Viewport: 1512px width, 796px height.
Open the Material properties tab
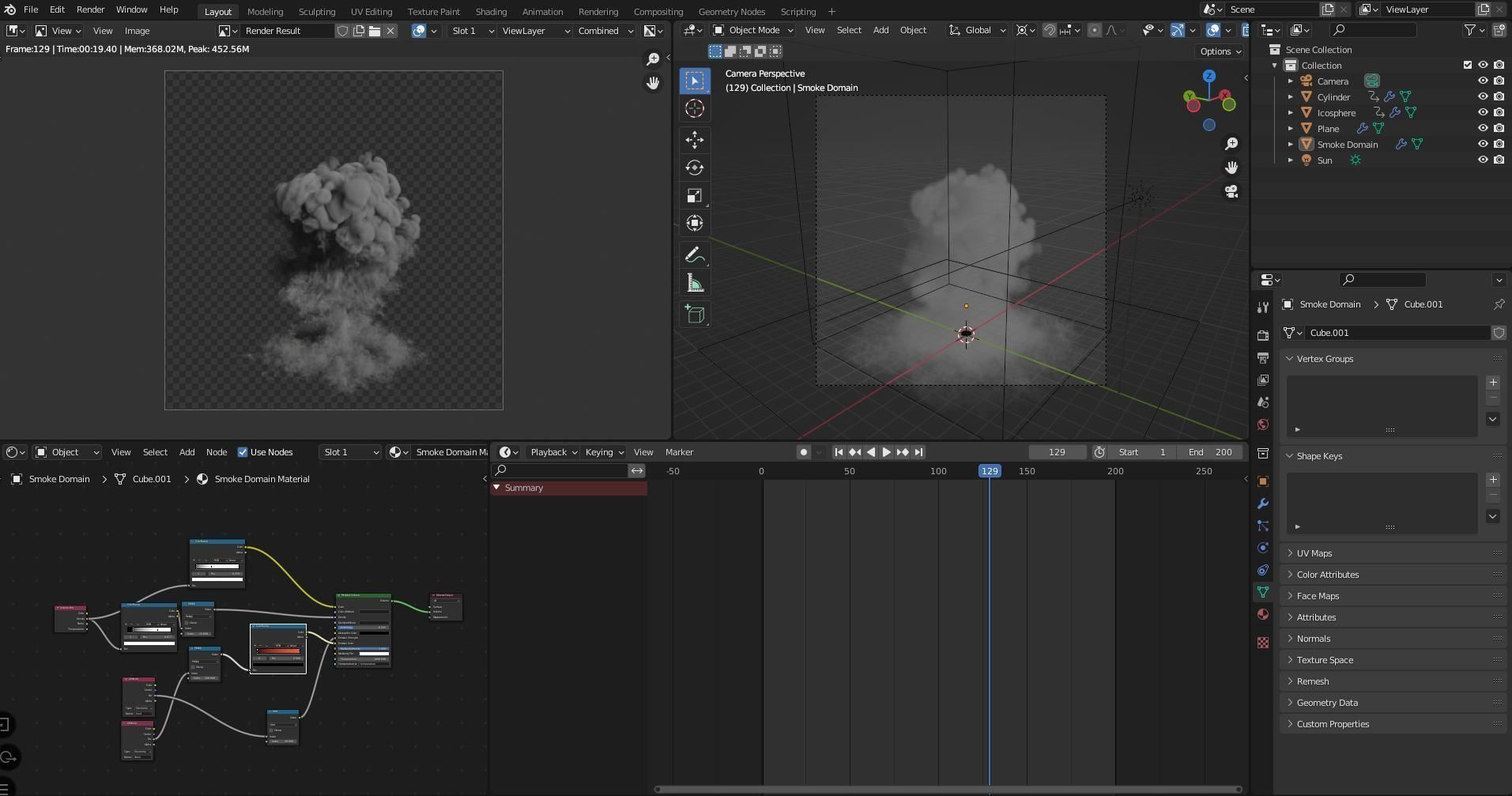click(1263, 614)
